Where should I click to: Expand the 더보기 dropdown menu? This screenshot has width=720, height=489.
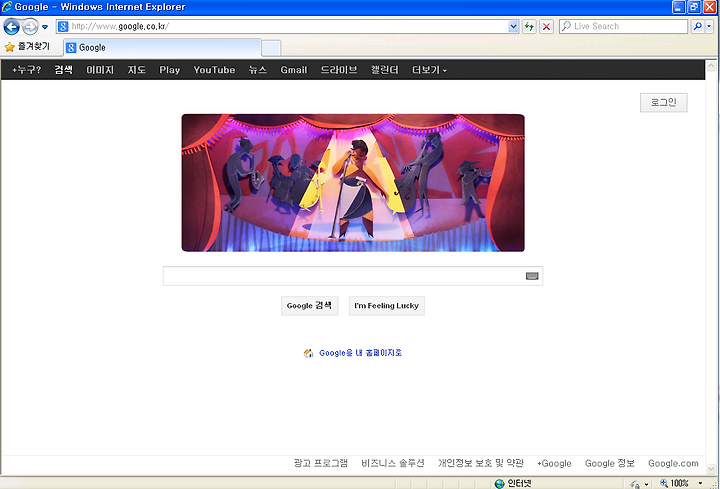(x=429, y=70)
